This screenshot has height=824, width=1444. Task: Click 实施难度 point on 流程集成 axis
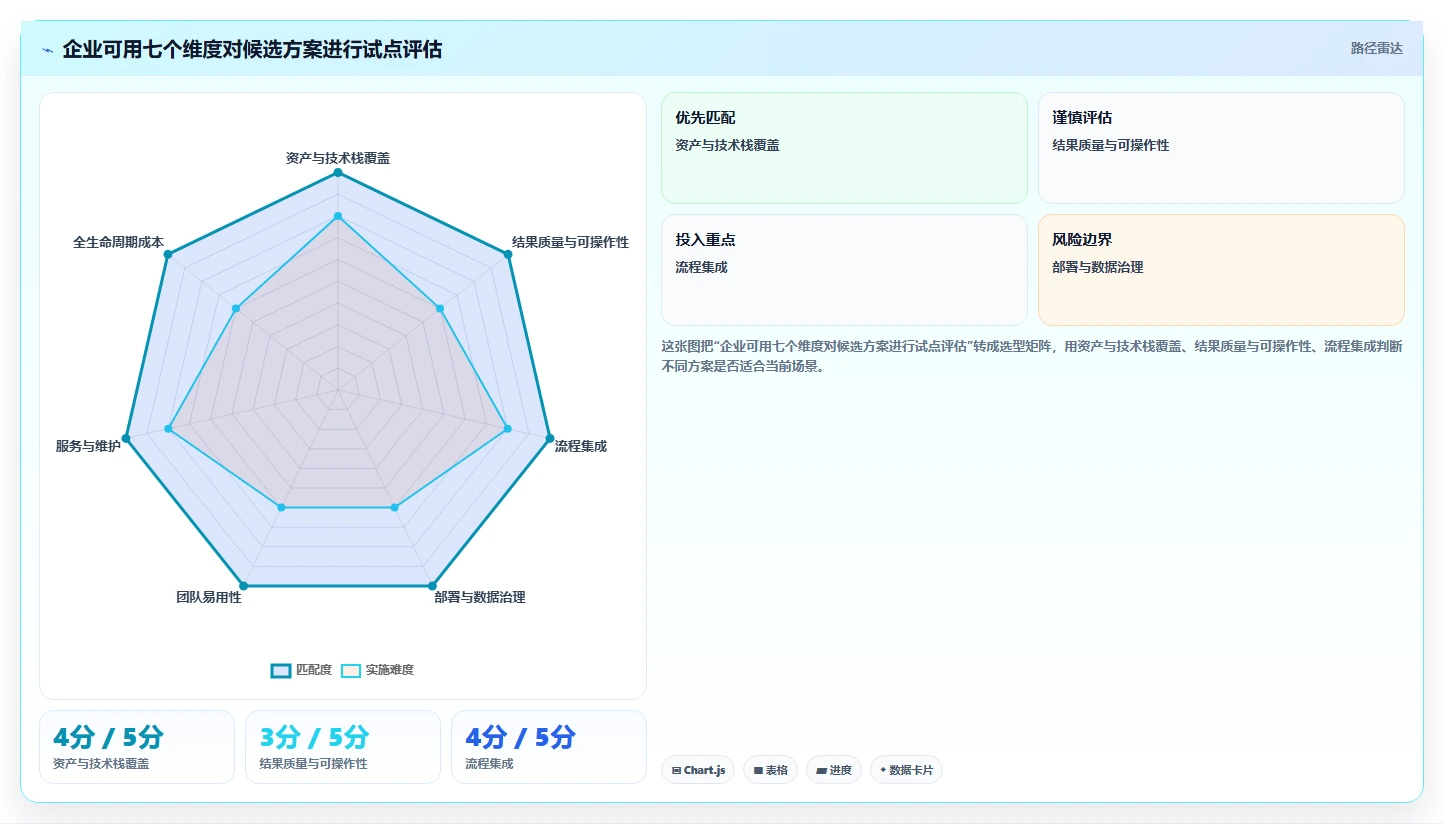(507, 429)
